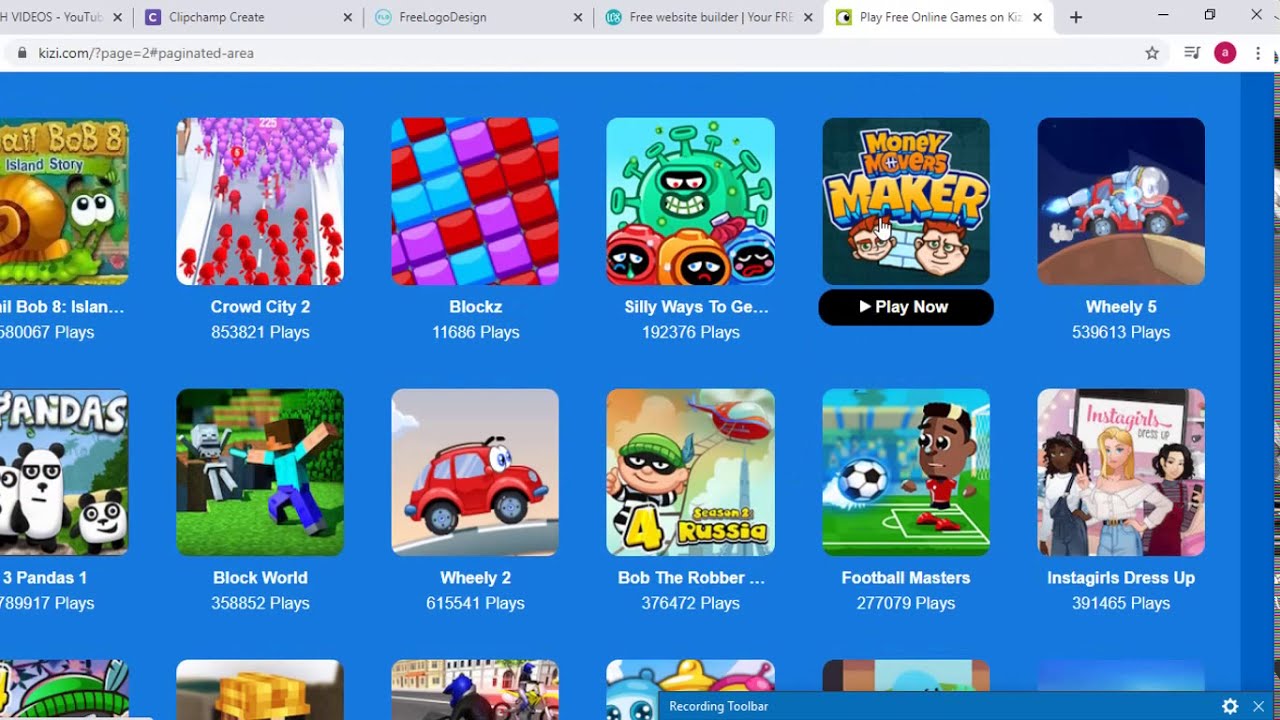Image resolution: width=1280 pixels, height=720 pixels.
Task: Open the Chrome profile avatar
Action: 1225,53
